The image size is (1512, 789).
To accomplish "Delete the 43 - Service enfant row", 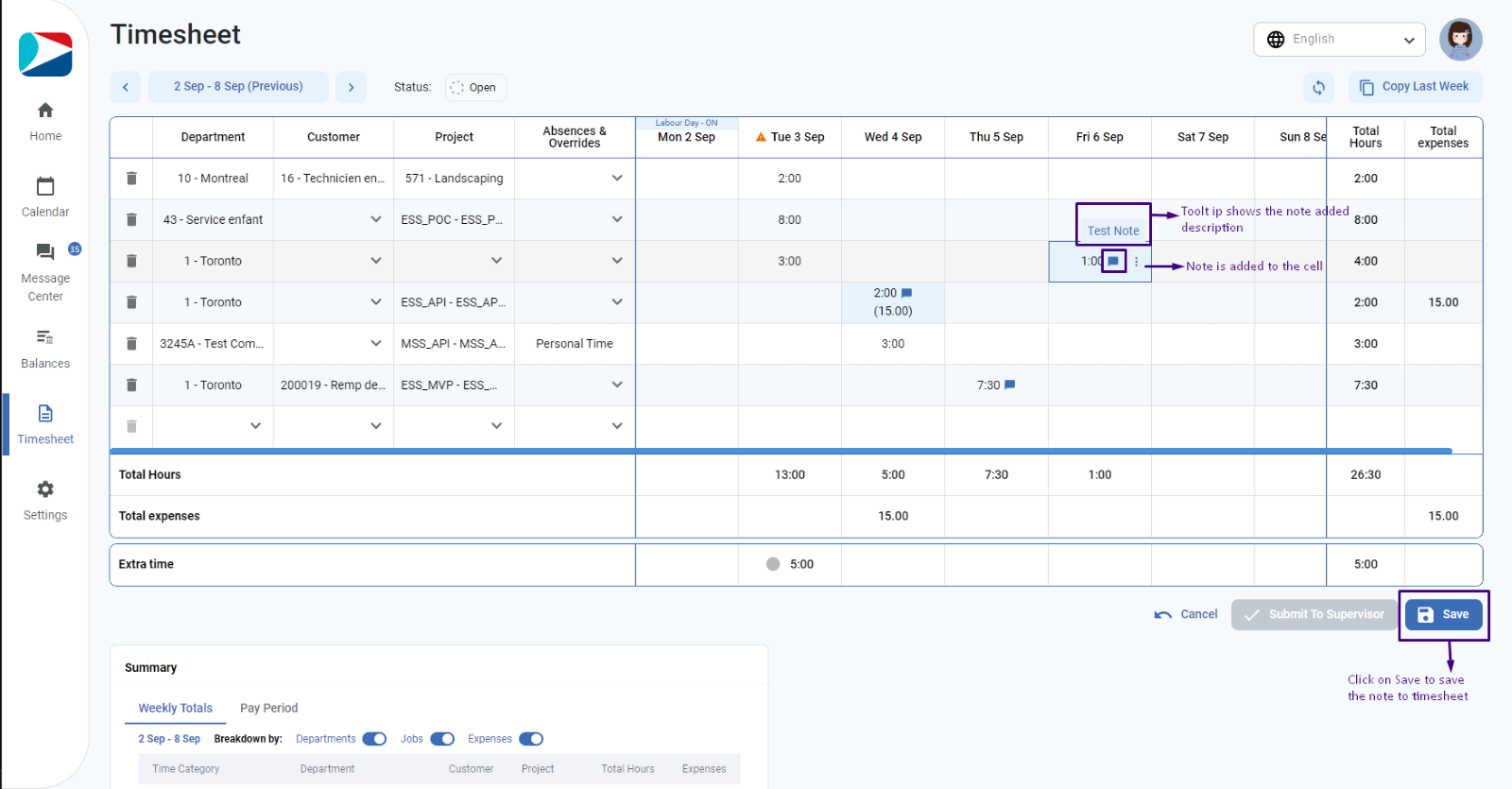I will [131, 219].
